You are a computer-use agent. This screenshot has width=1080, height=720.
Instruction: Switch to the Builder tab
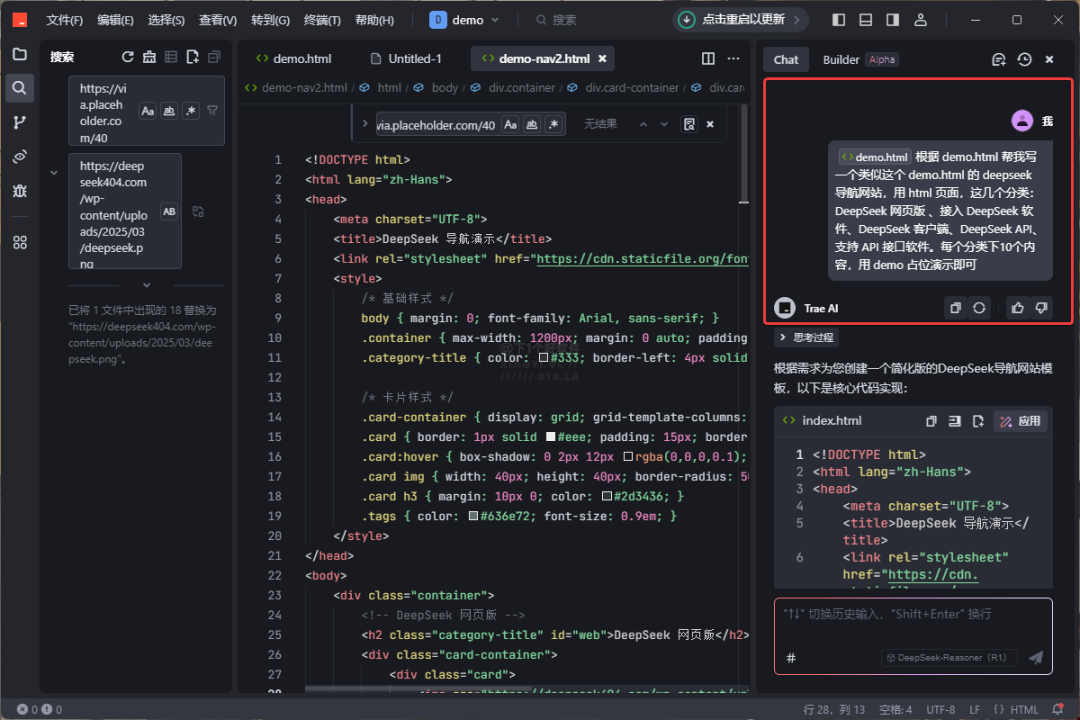(841, 60)
